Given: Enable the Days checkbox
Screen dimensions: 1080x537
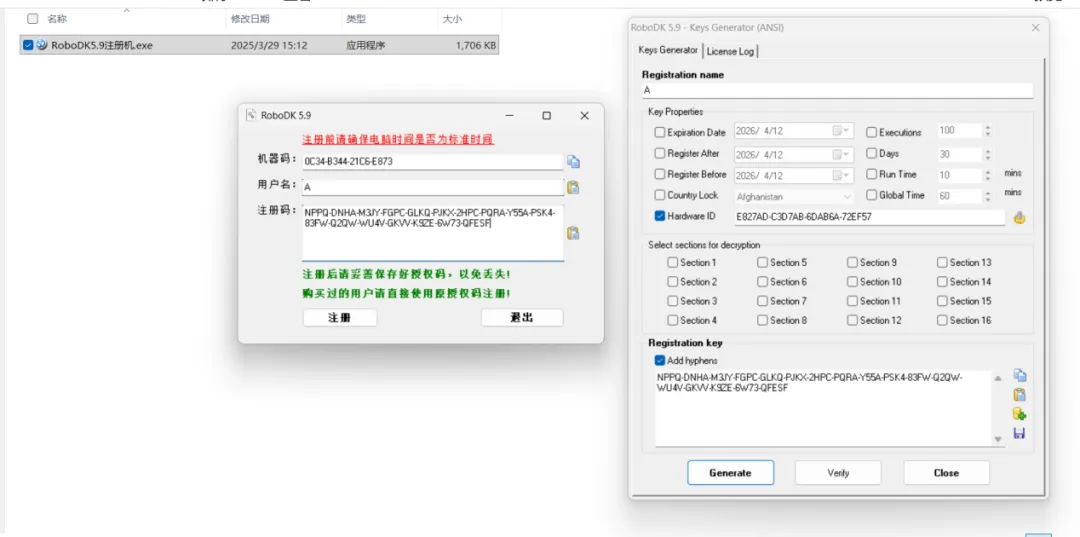Looking at the screenshot, I should 871,154.
